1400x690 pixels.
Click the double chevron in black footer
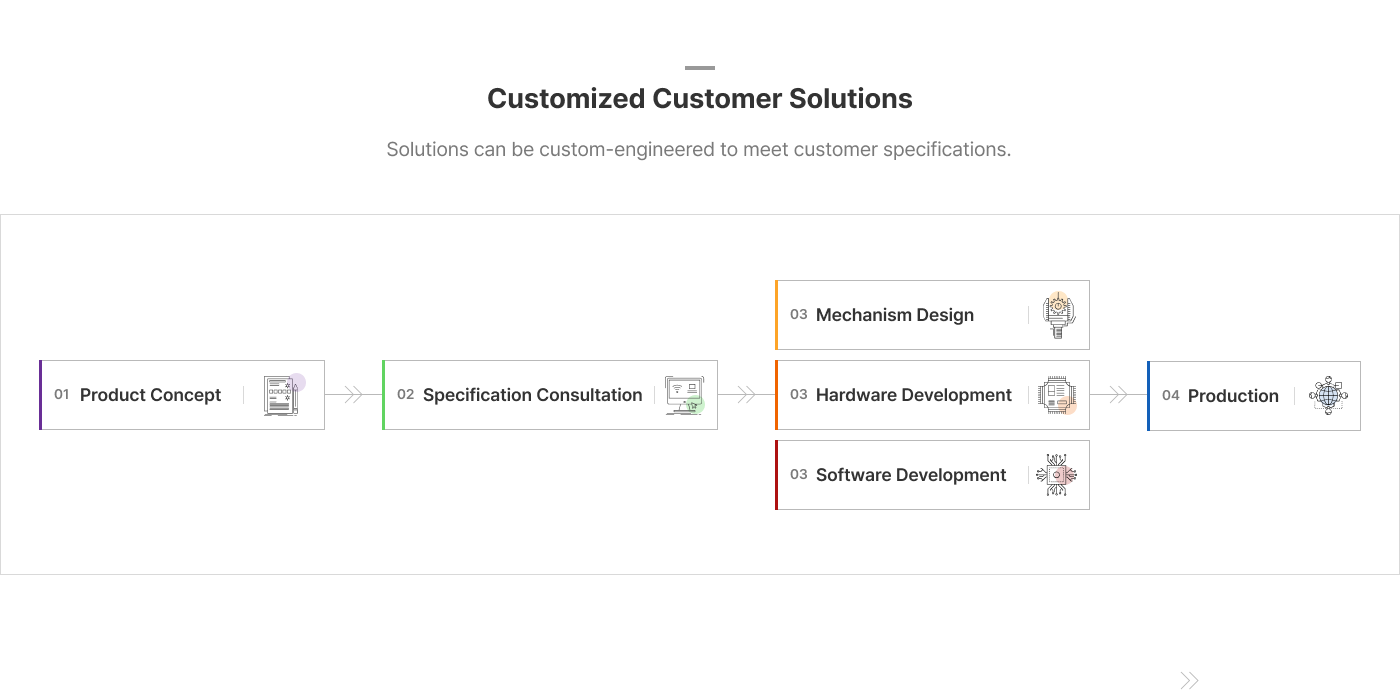tap(1189, 681)
